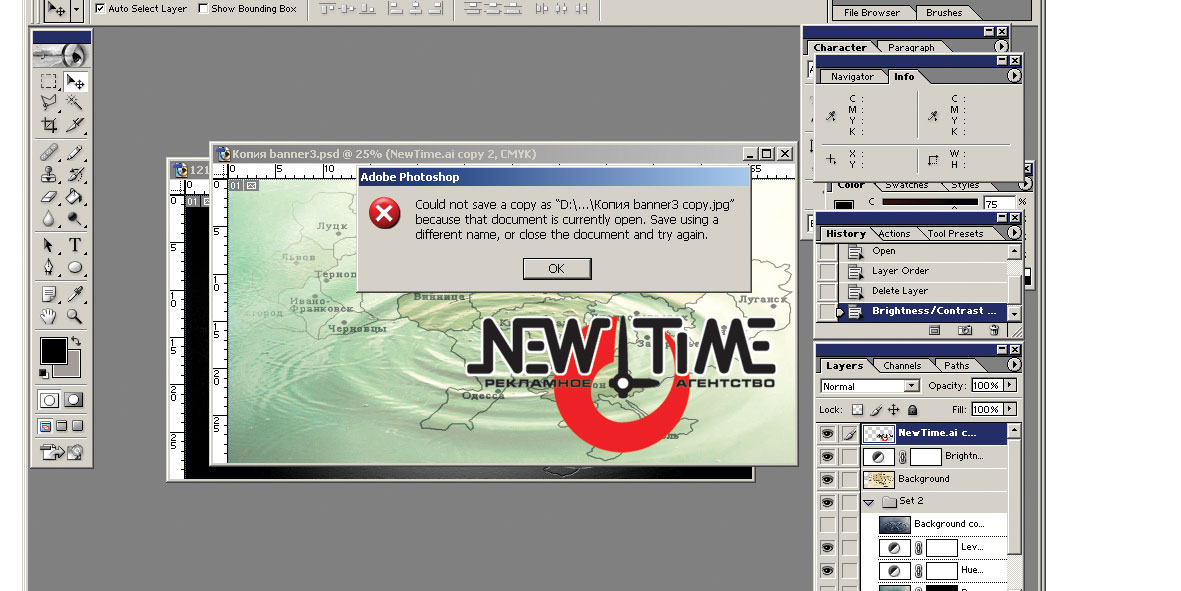Select the Burn tool

pos(75,218)
